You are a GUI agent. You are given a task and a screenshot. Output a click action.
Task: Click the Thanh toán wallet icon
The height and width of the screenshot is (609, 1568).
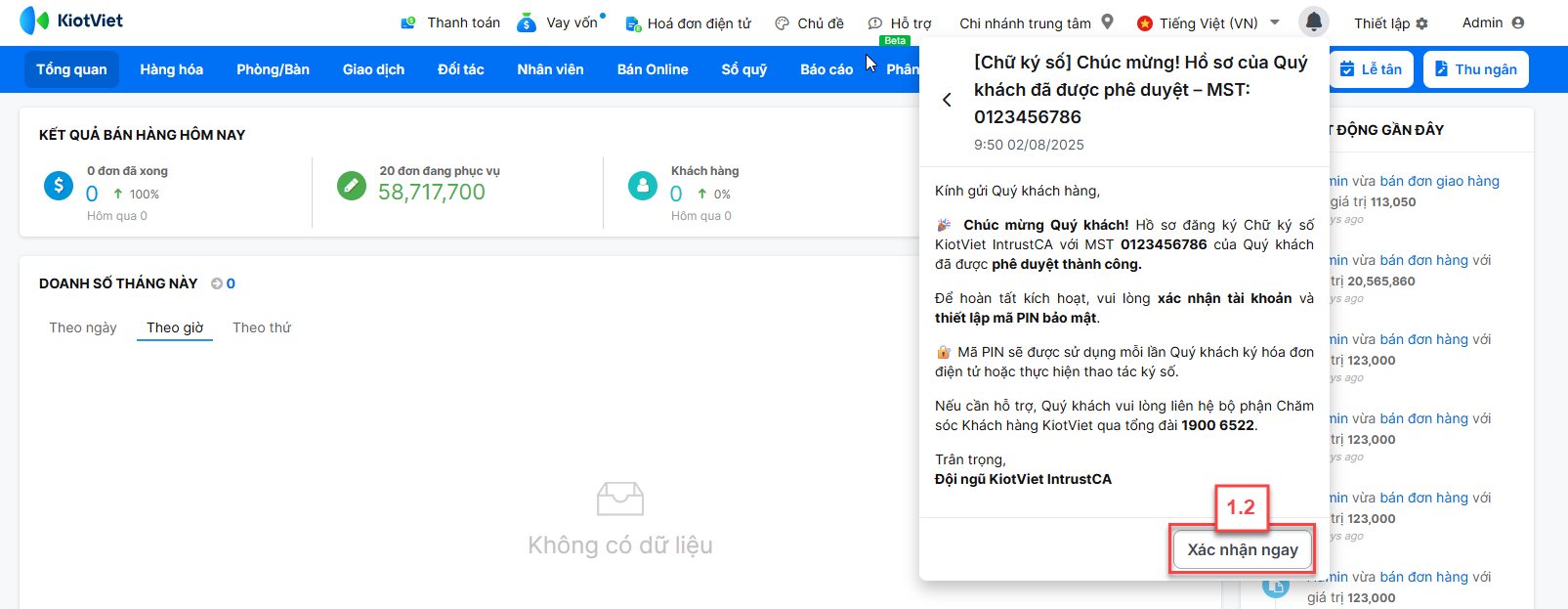[409, 22]
